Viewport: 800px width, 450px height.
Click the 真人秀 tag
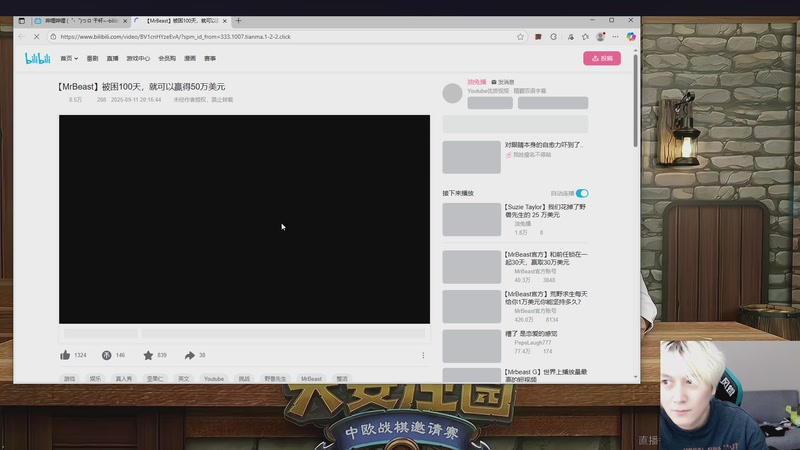pyautogui.click(x=123, y=379)
